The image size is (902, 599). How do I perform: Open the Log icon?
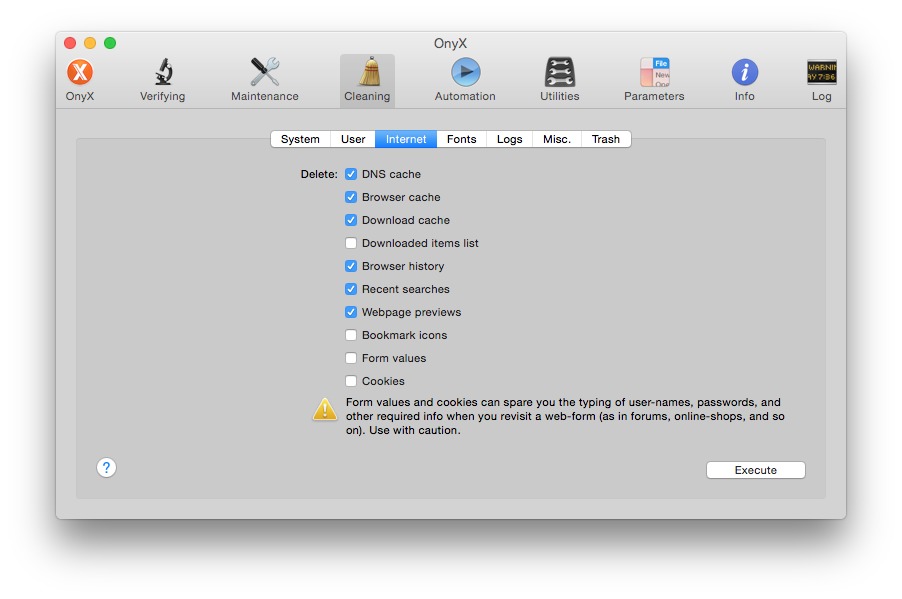coord(821,73)
